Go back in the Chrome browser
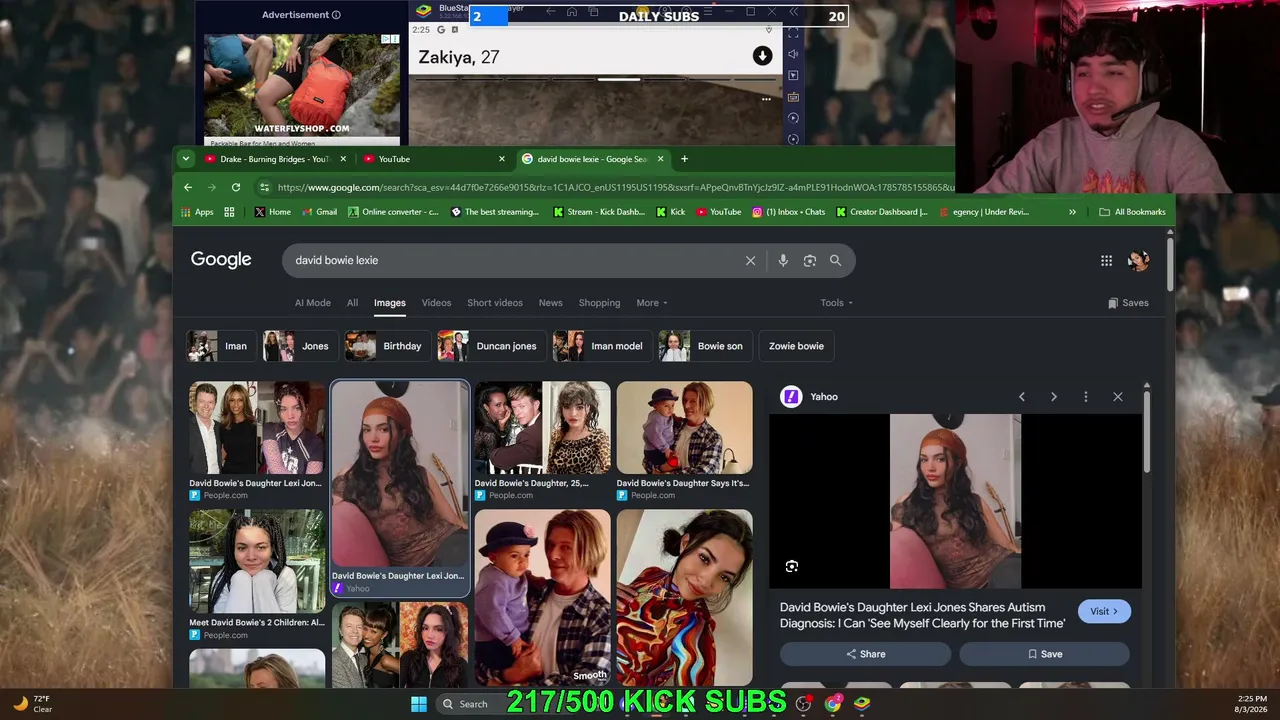The width and height of the screenshot is (1280, 720). (x=188, y=187)
